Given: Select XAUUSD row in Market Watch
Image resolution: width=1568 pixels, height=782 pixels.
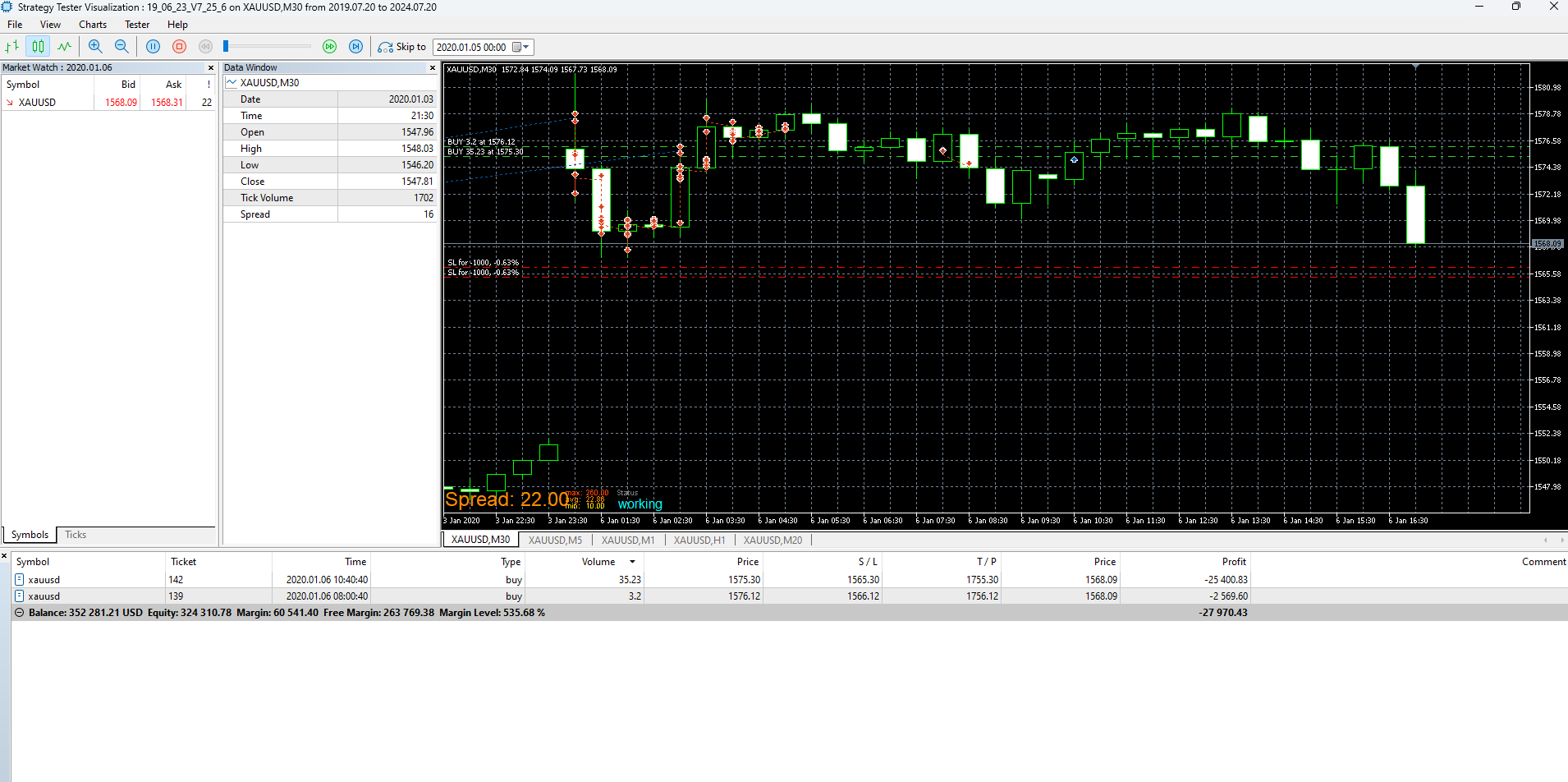Looking at the screenshot, I should (x=108, y=103).
